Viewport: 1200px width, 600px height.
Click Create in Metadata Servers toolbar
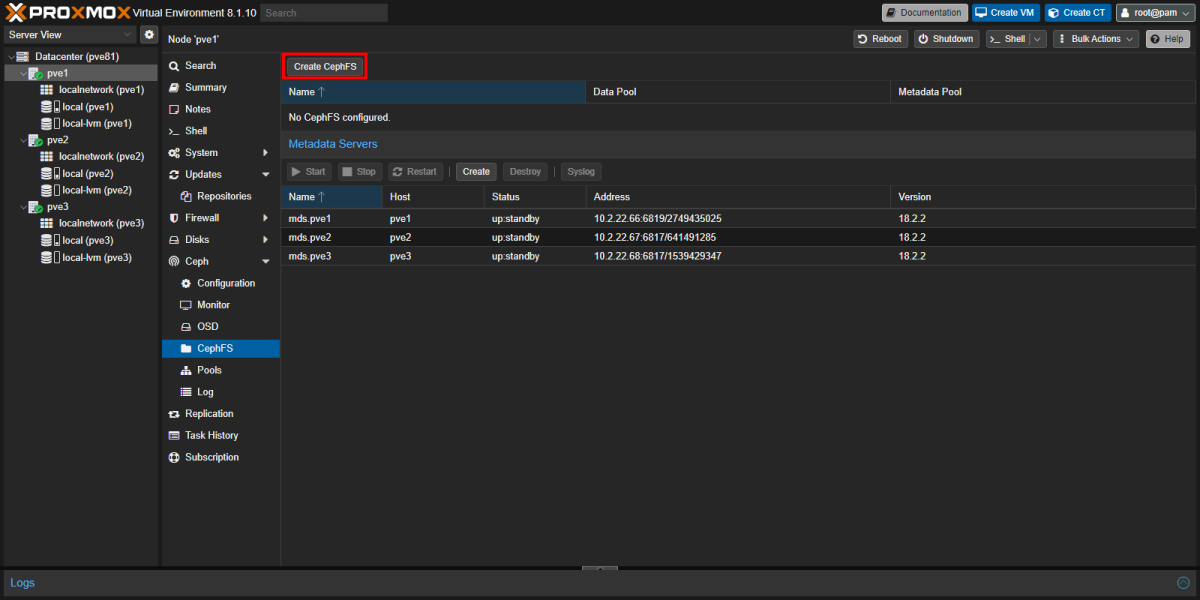click(x=476, y=172)
